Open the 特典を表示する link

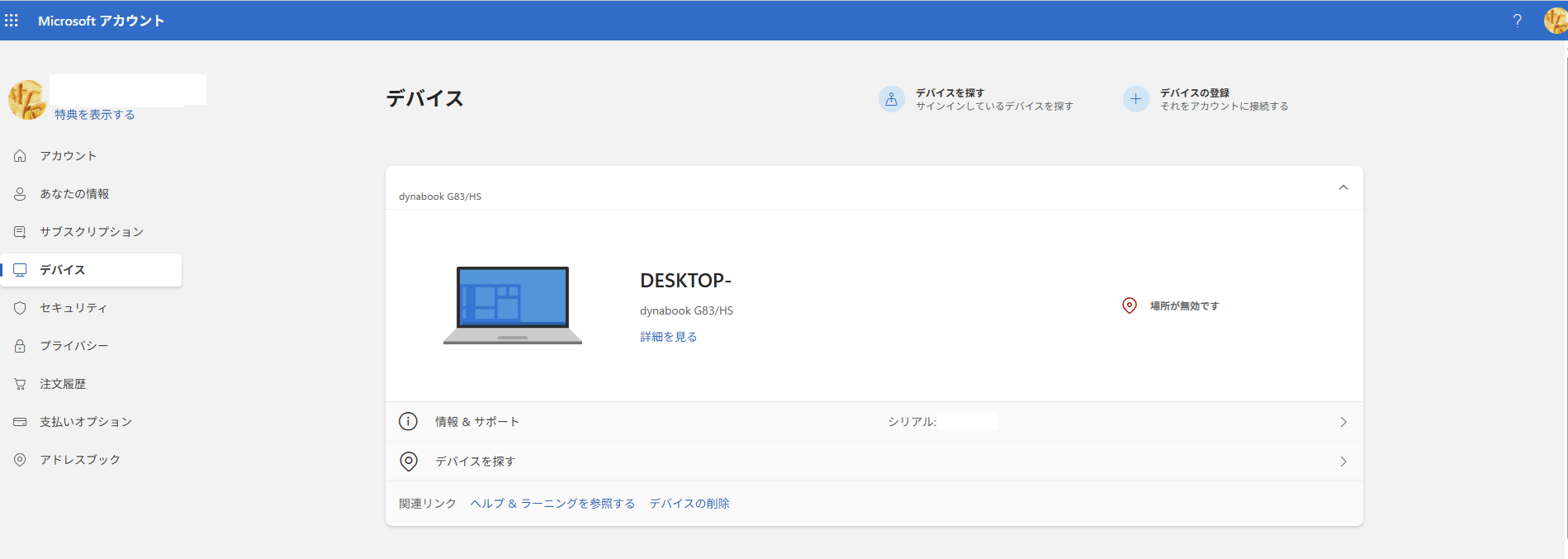pyautogui.click(x=95, y=115)
